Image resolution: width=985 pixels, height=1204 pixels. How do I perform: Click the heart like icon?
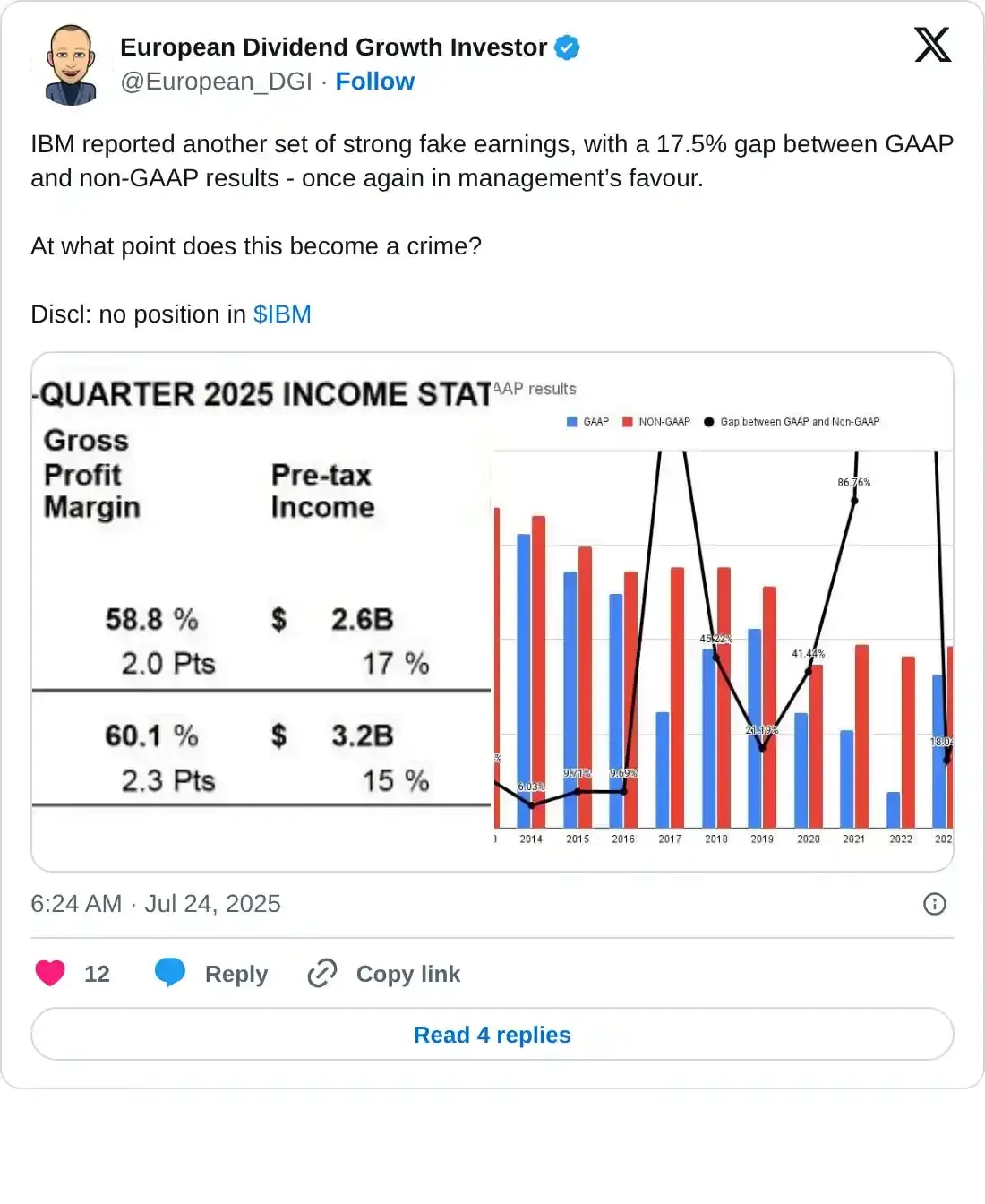50,973
